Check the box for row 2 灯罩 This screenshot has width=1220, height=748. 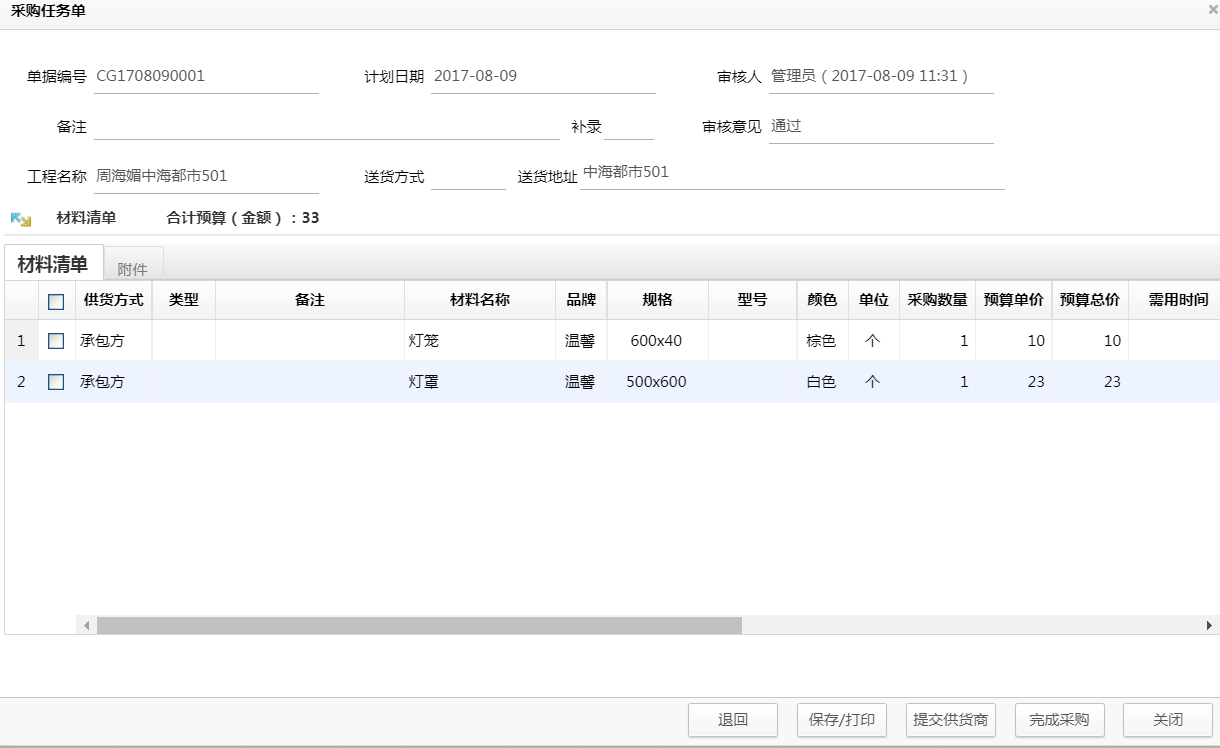56,382
